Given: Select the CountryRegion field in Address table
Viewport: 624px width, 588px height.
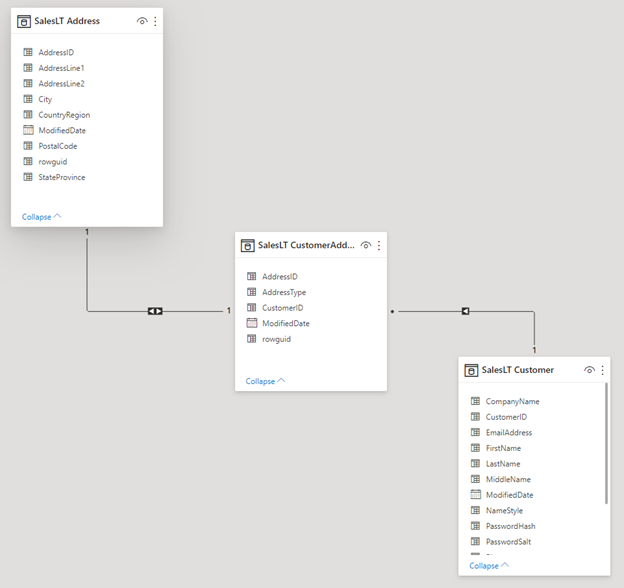Looking at the screenshot, I should (64, 115).
